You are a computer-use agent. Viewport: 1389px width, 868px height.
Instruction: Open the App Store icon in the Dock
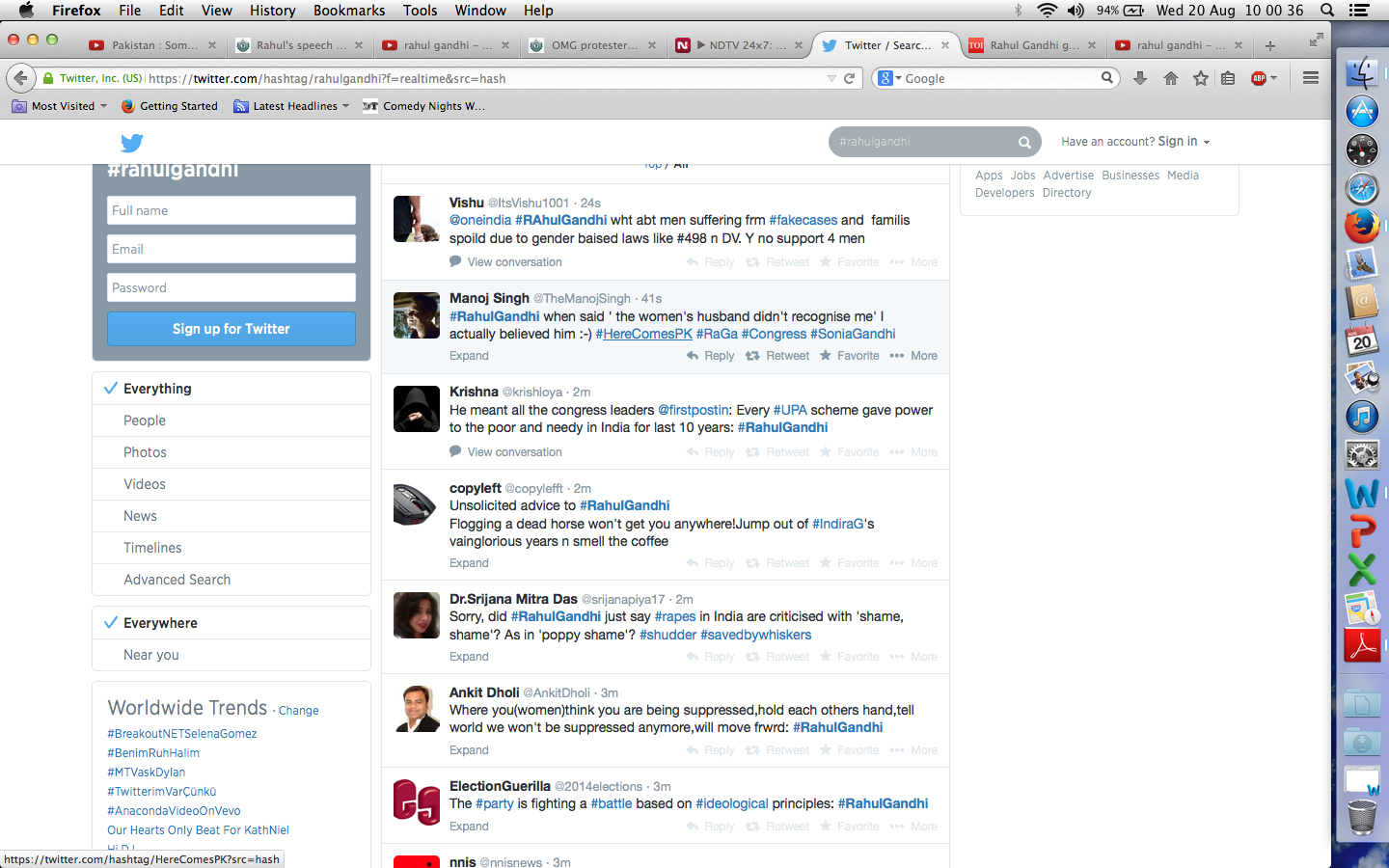point(1362,112)
